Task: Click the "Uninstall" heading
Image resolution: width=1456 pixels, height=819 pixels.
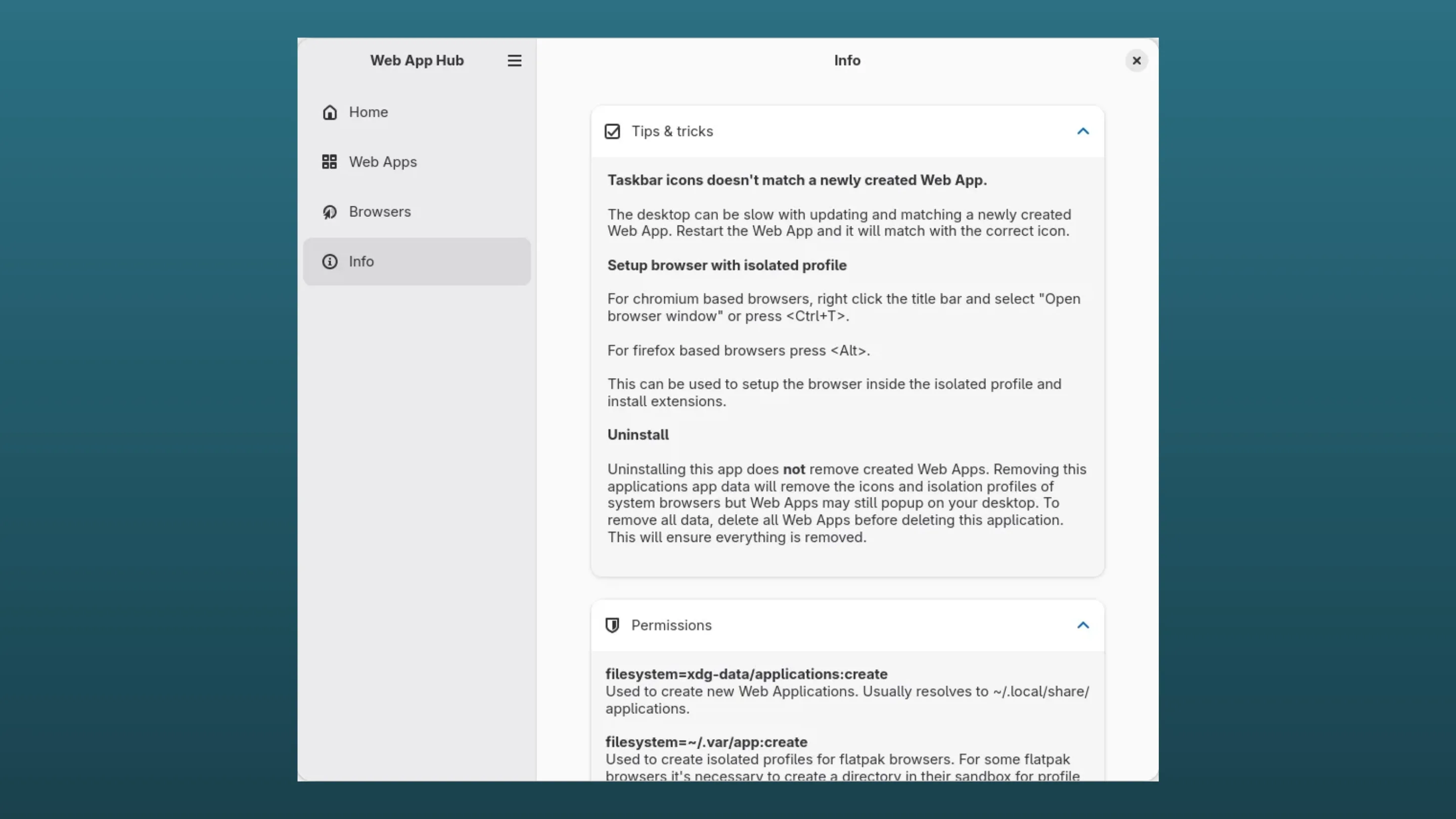Action: tap(638, 435)
